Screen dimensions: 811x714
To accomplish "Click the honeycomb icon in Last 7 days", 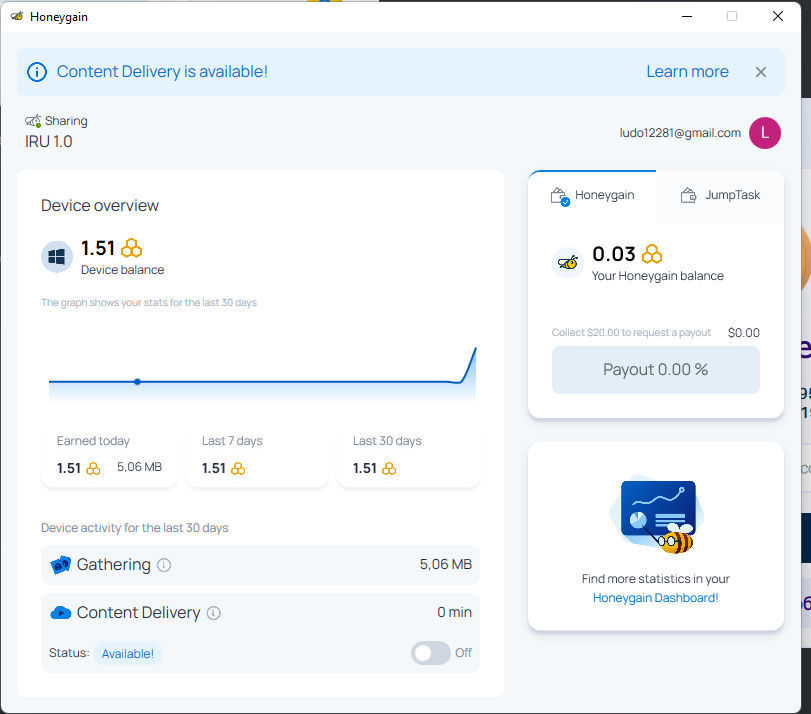I will tap(238, 469).
